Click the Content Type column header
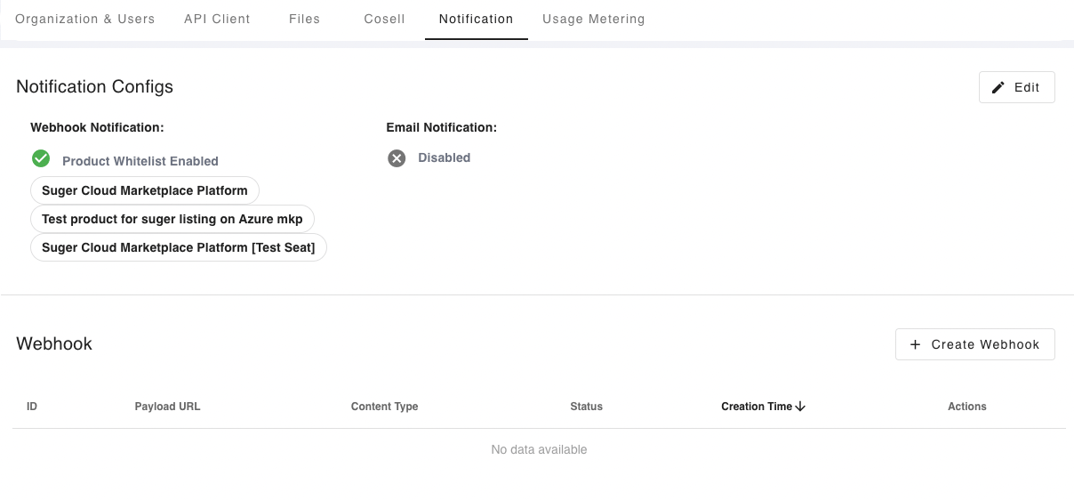The height and width of the screenshot is (500, 1074). (x=384, y=406)
